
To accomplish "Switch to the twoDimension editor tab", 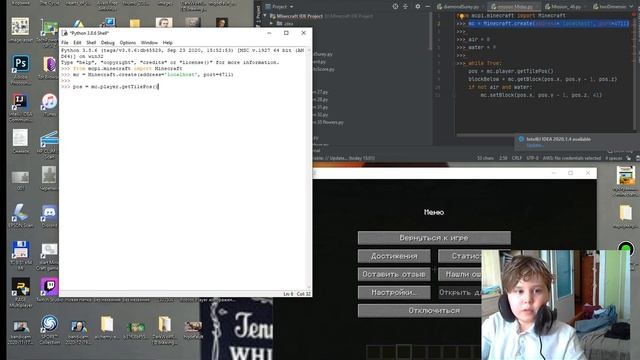I will coord(610,7).
